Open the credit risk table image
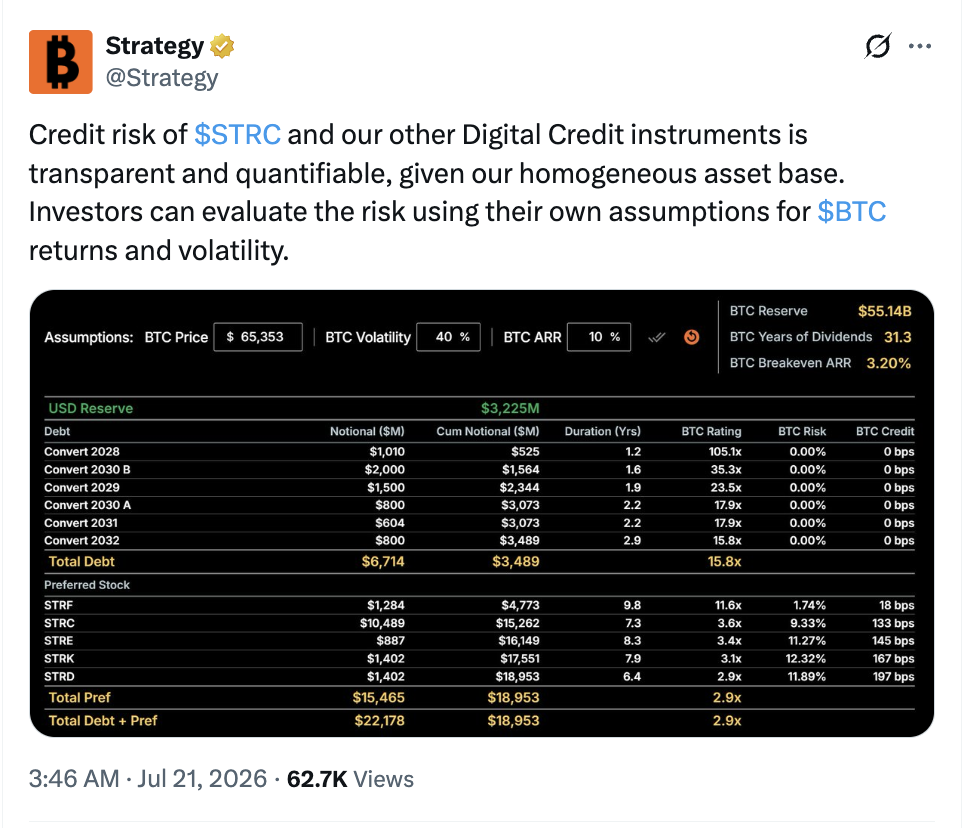 tap(482, 513)
